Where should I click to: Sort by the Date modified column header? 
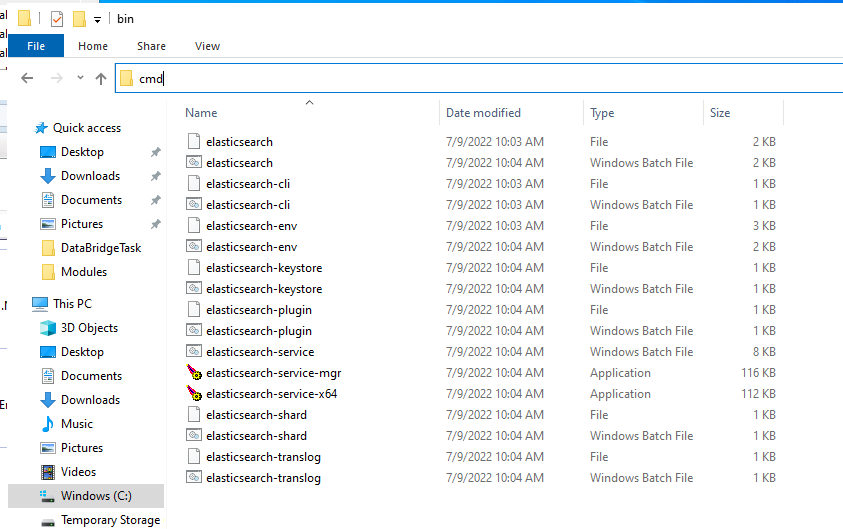tap(483, 113)
